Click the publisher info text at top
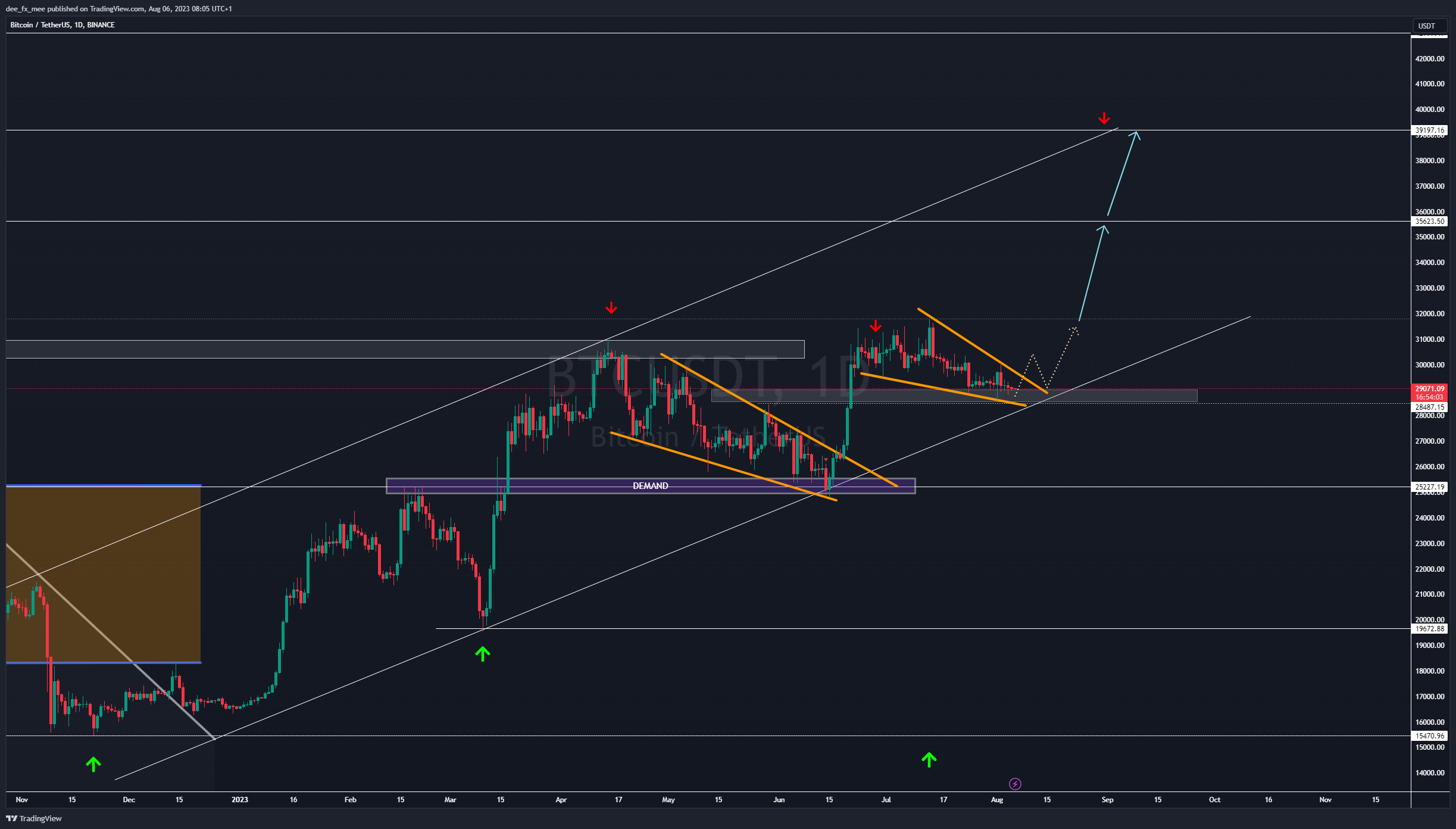Viewport: 1456px width, 829px height. pyautogui.click(x=119, y=9)
